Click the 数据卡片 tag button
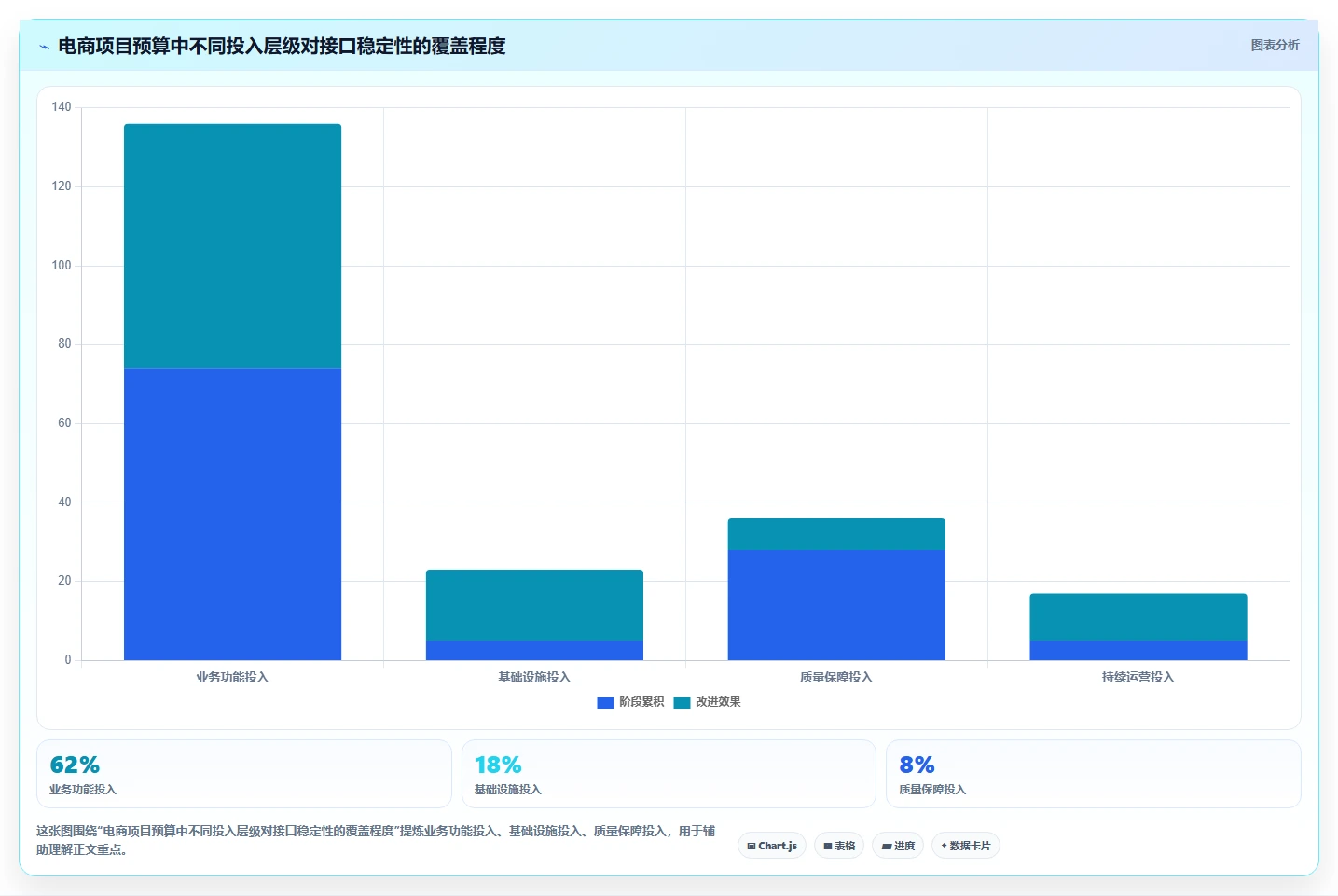Screen dimensions: 1338x896 click(966, 846)
